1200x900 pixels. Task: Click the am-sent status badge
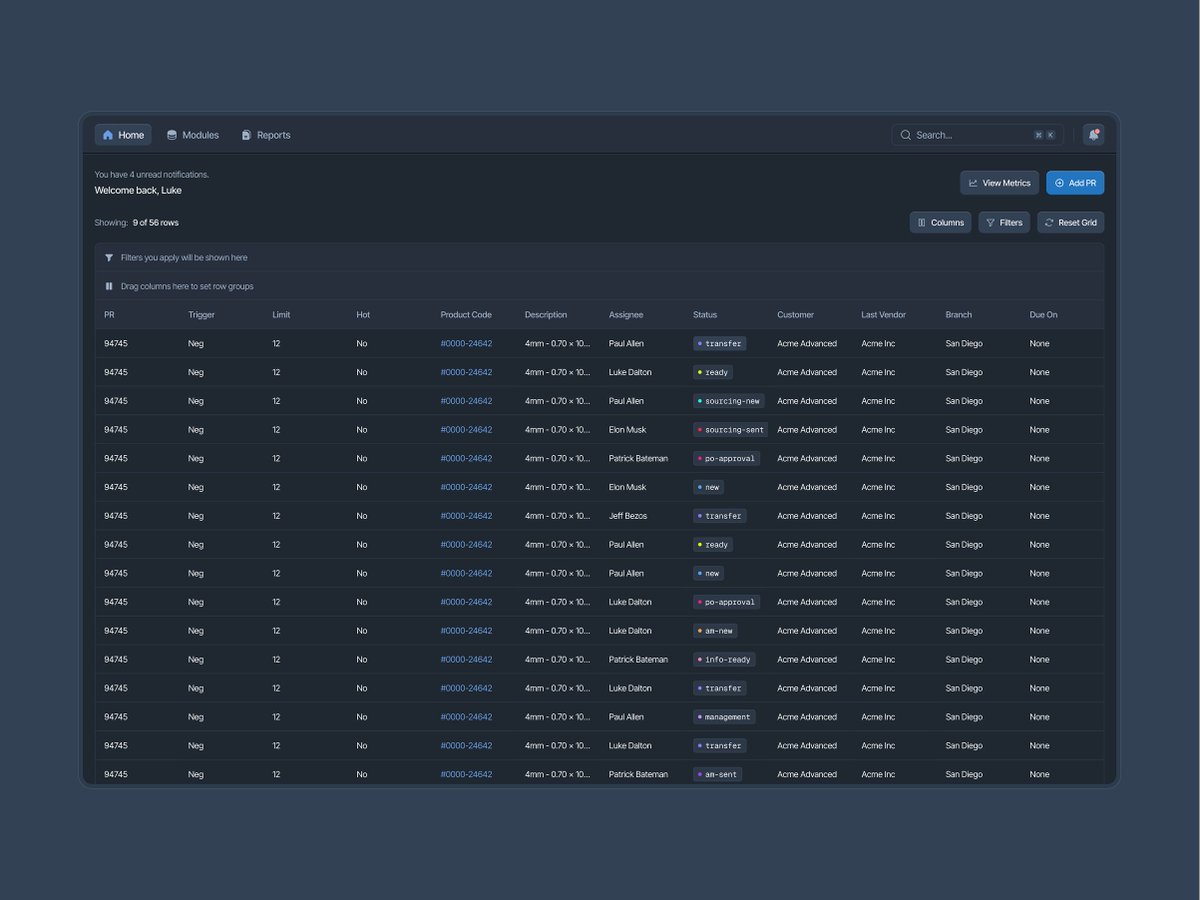[718, 775]
